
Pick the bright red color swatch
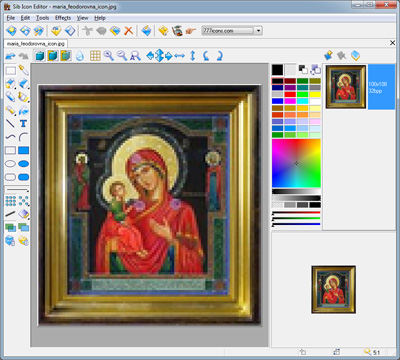(290, 94)
